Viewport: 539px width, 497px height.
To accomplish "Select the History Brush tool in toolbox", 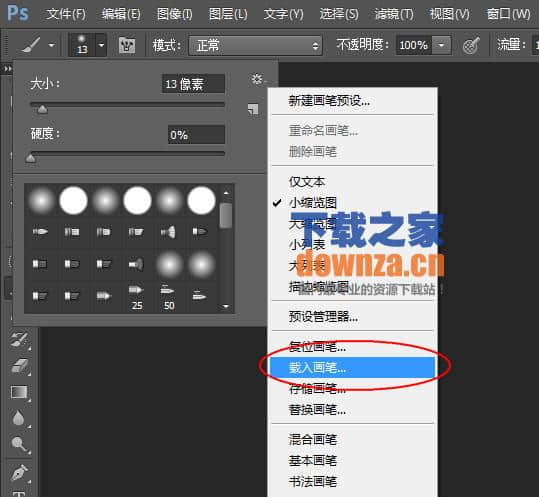I will click(20, 340).
